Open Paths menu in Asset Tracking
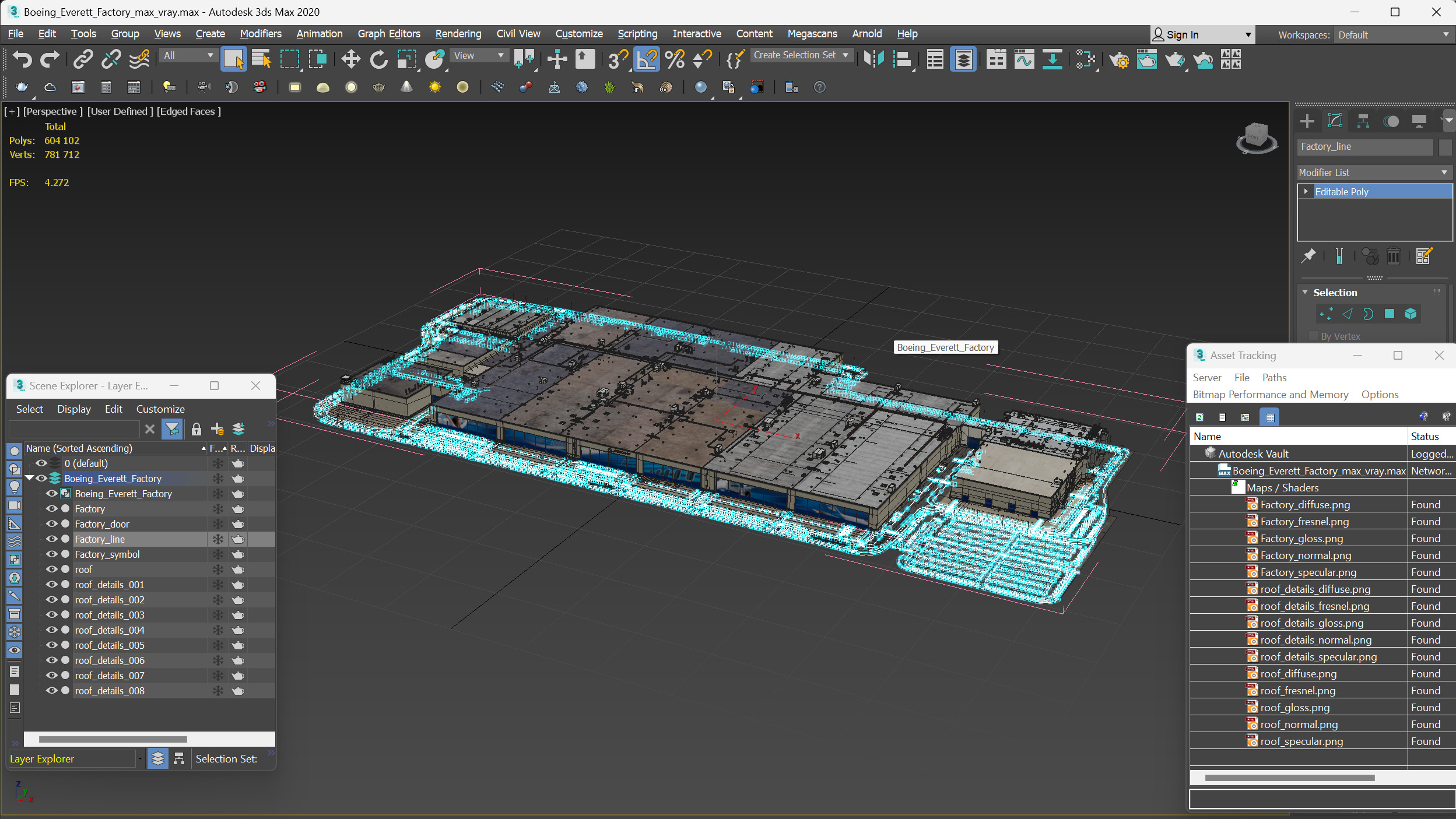Viewport: 1456px width, 819px height. click(1274, 378)
